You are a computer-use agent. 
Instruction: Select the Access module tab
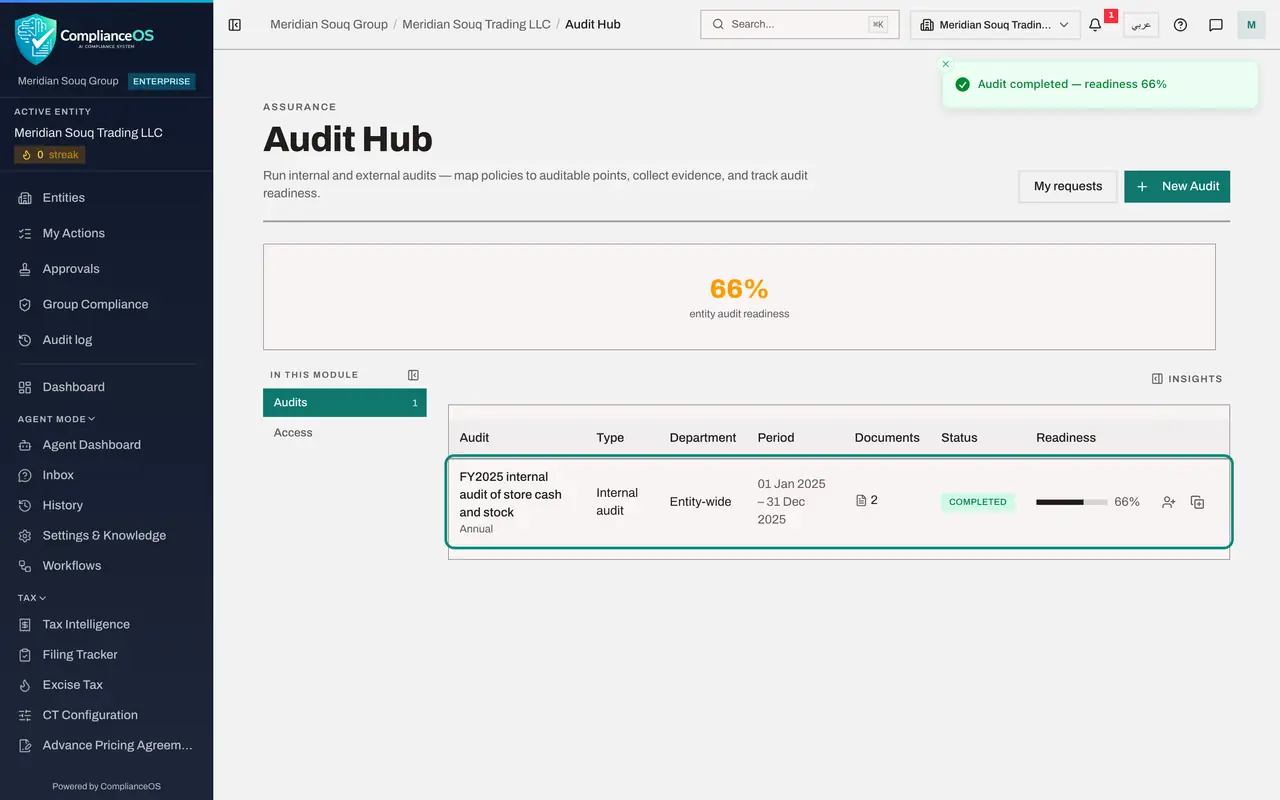point(345,433)
